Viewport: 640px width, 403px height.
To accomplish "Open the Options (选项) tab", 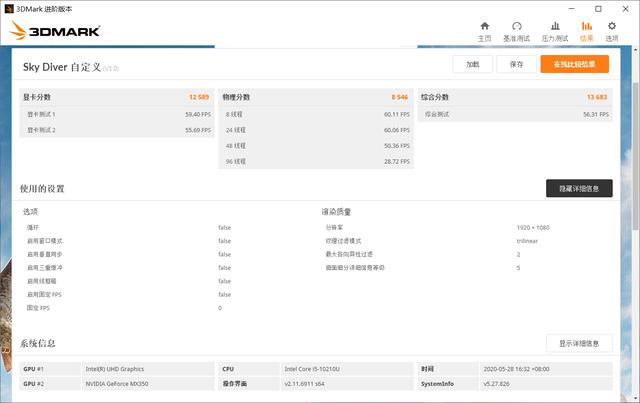I will click(x=611, y=32).
